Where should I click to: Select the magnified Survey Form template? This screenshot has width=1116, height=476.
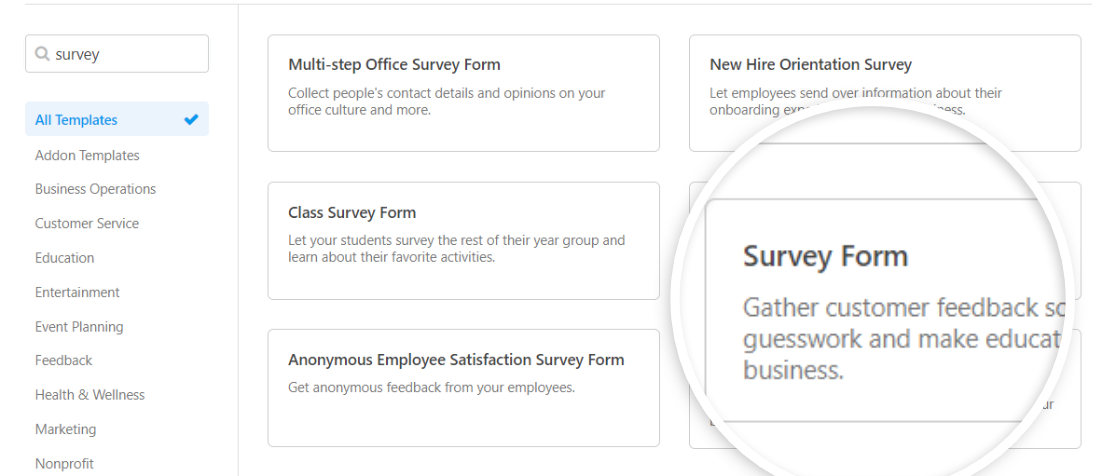883,310
